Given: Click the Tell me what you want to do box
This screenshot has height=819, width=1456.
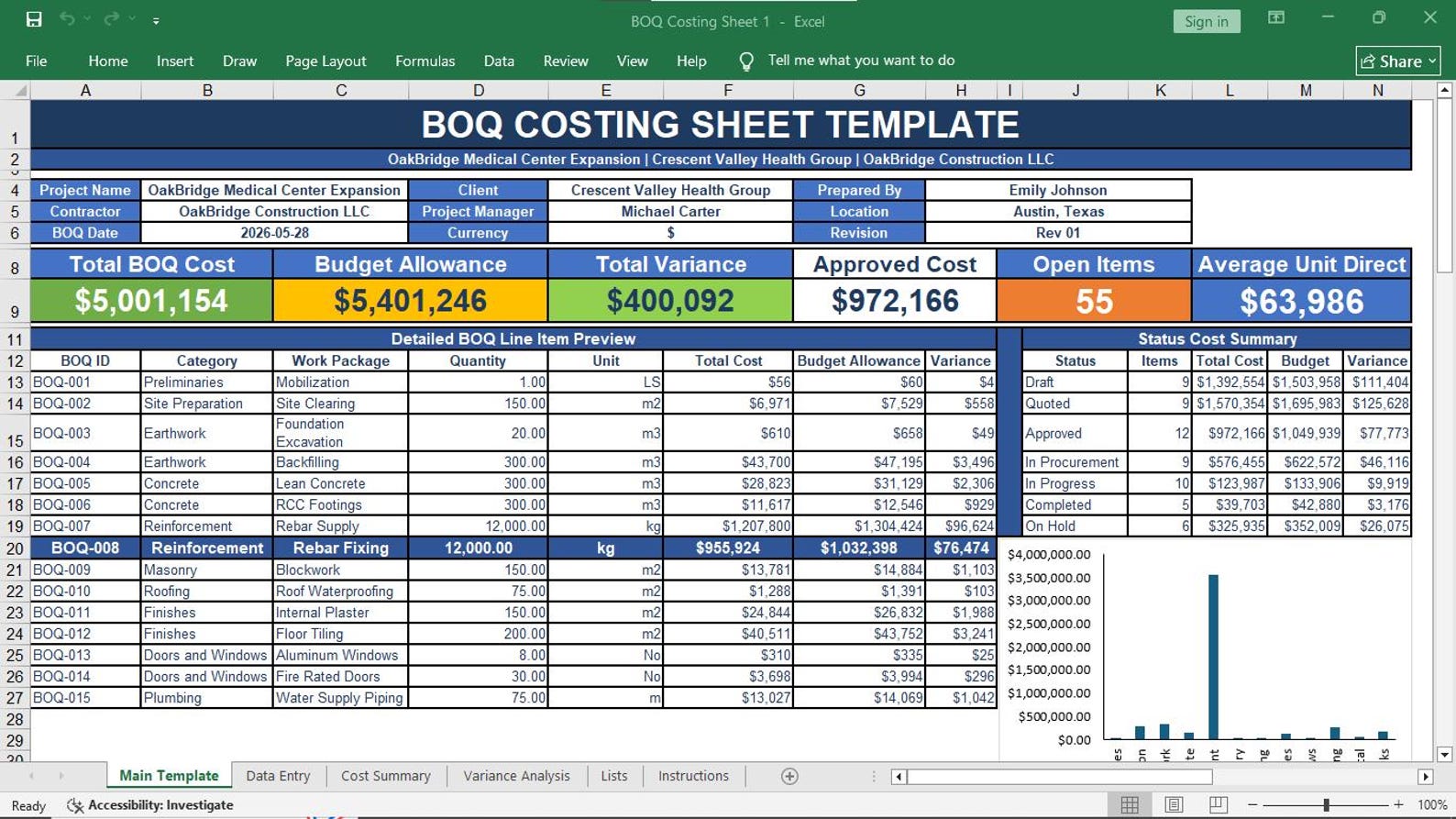Looking at the screenshot, I should click(x=861, y=61).
